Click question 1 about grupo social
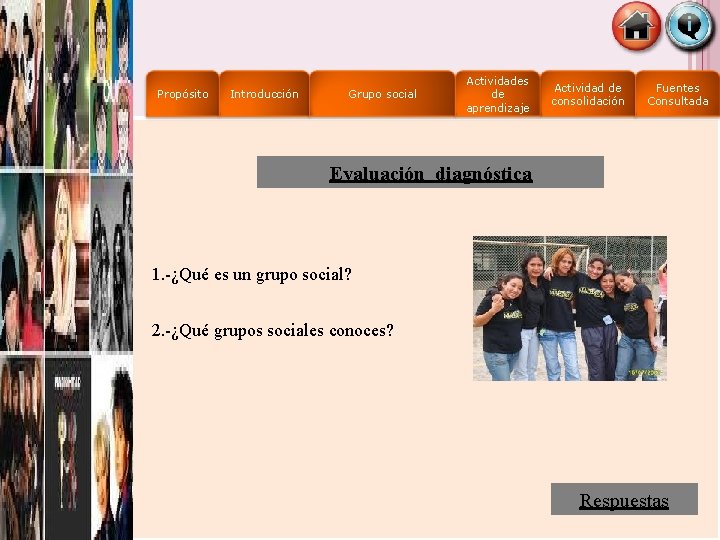Image resolution: width=720 pixels, height=540 pixels. (x=252, y=275)
